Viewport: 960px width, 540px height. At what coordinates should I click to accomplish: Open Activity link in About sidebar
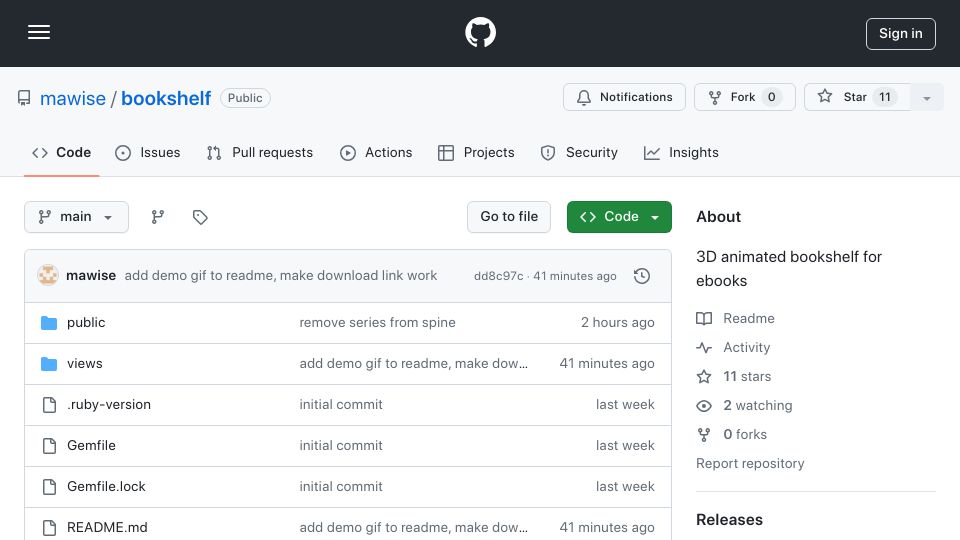(733, 348)
